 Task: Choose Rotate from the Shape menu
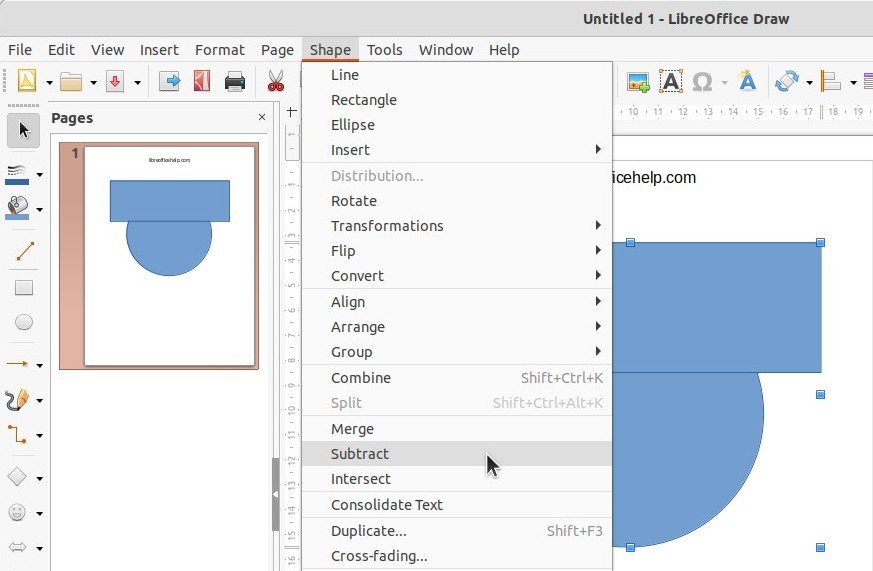(457, 201)
